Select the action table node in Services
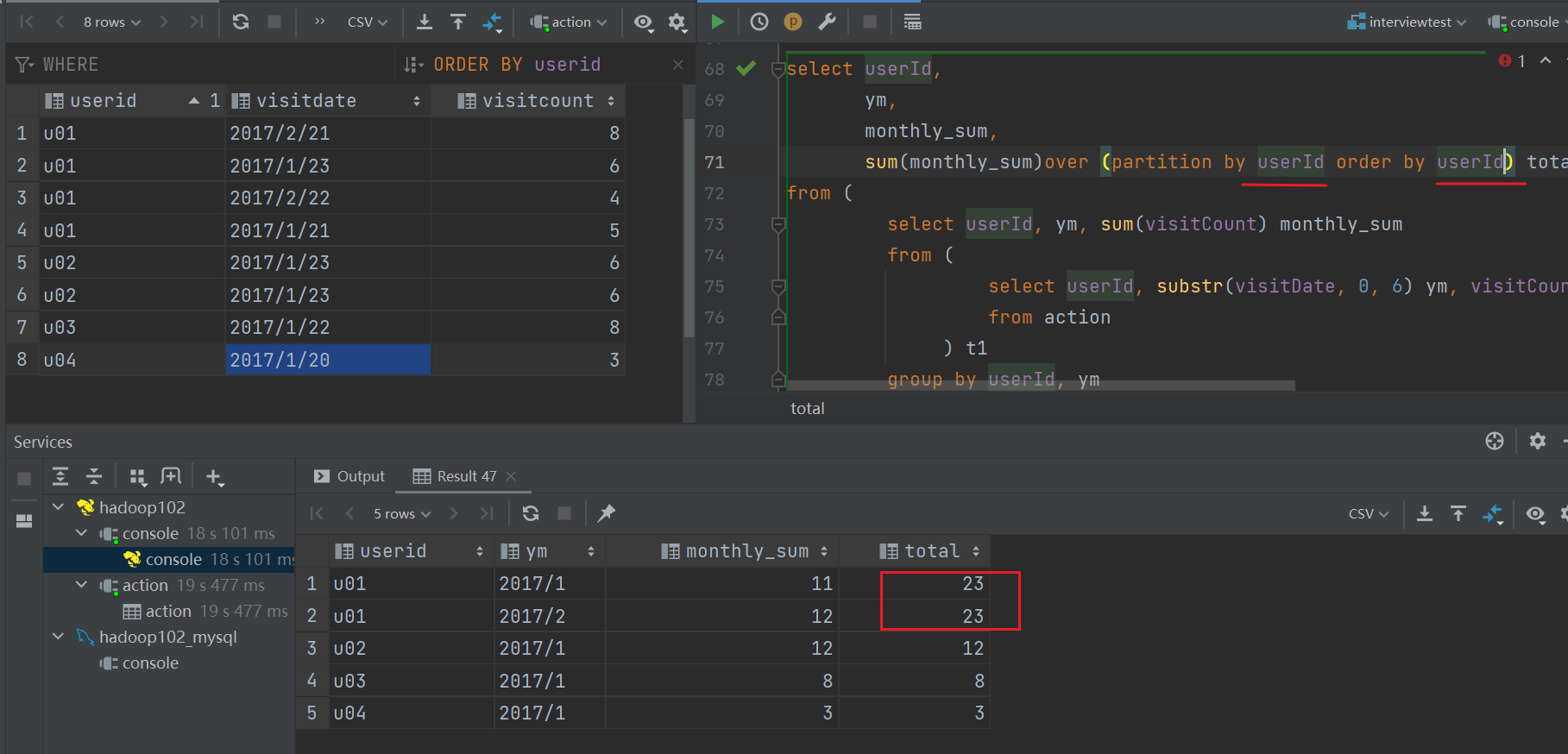This screenshot has height=754, width=1568. 205,611
